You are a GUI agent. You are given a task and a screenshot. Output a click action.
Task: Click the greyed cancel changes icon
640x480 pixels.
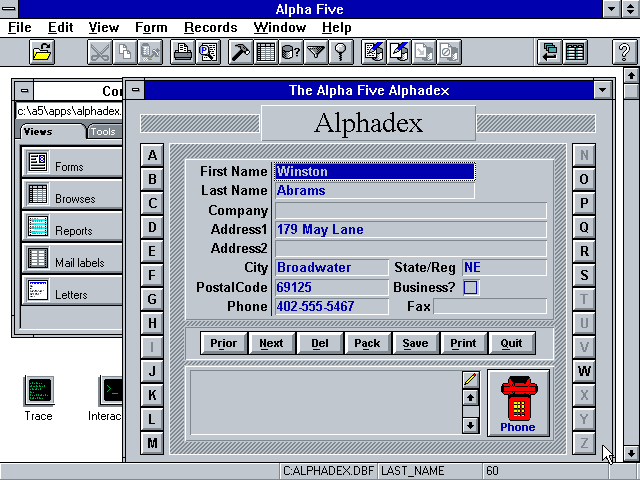tap(449, 52)
